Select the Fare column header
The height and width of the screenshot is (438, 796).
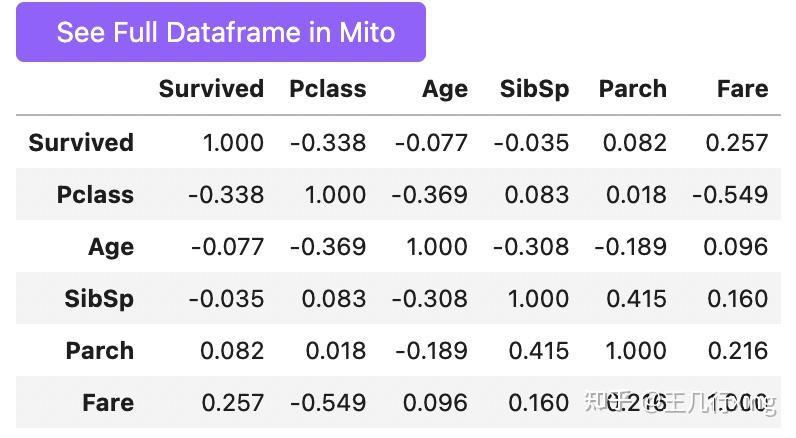[x=742, y=89]
